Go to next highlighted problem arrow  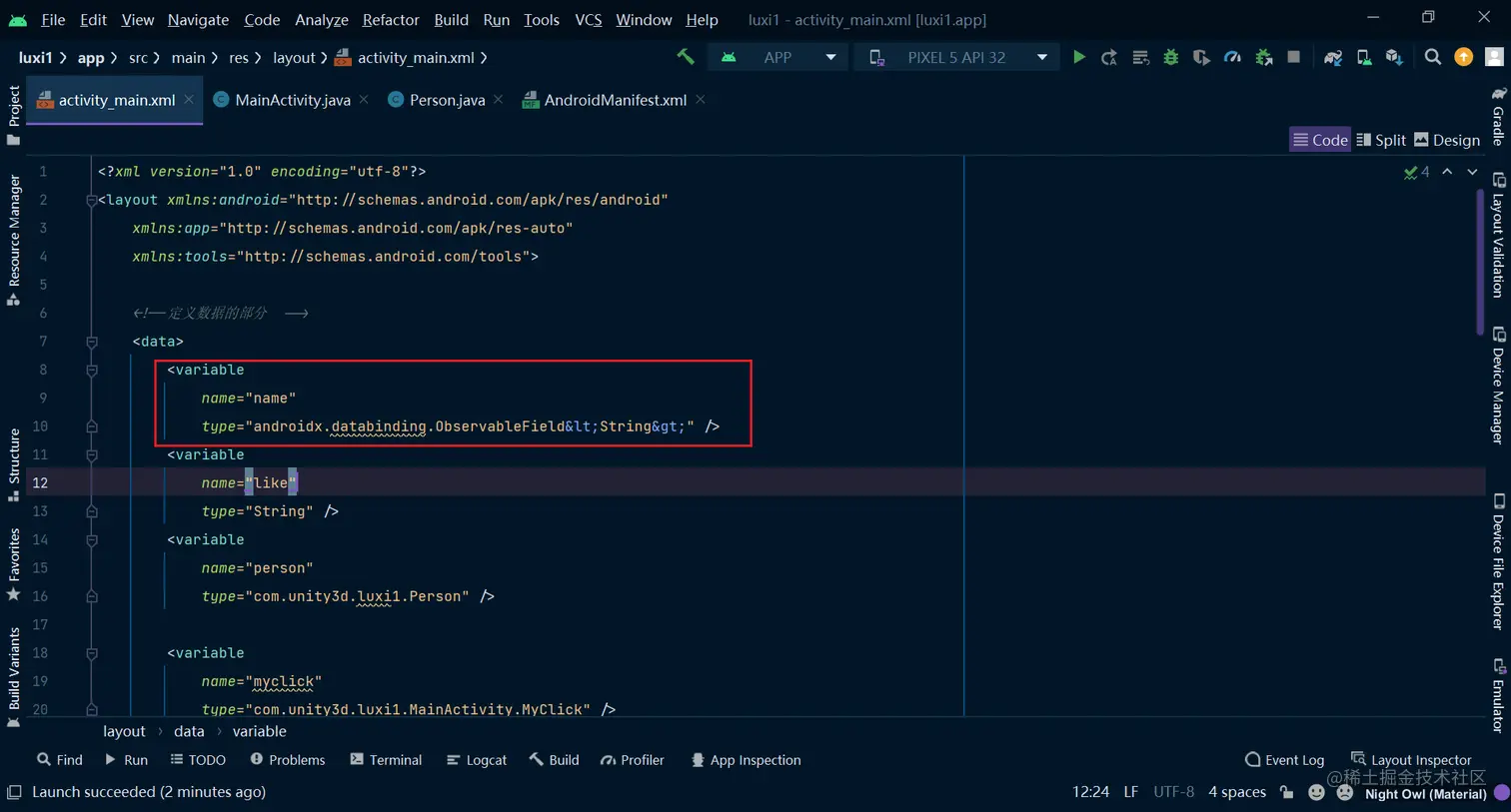click(x=1472, y=172)
